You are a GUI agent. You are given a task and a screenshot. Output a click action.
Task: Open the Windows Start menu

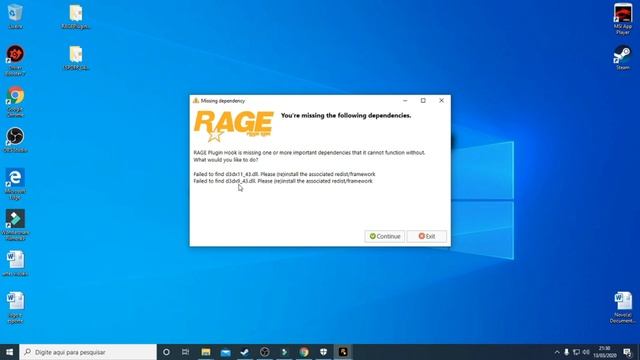(x=9, y=352)
